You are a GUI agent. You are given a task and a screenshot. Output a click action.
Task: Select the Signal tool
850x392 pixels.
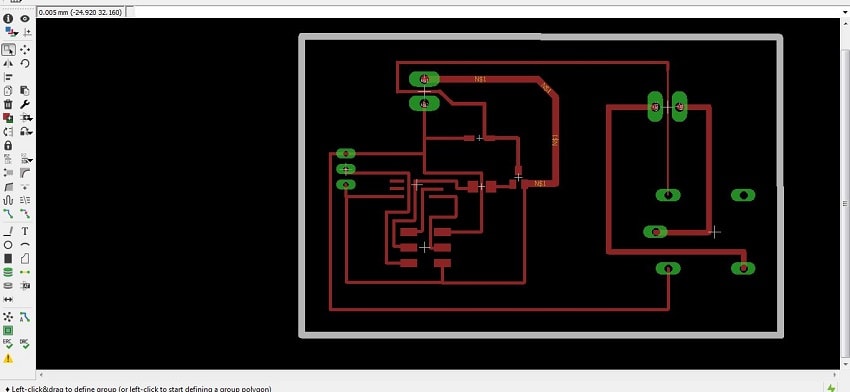pos(25,272)
